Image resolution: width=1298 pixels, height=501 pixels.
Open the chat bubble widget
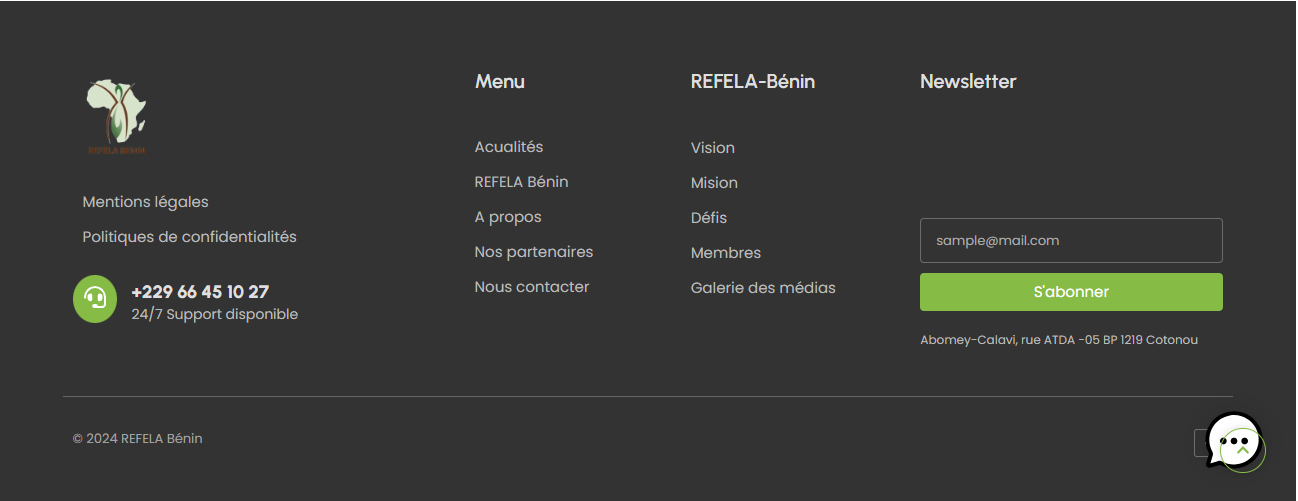tap(1232, 439)
